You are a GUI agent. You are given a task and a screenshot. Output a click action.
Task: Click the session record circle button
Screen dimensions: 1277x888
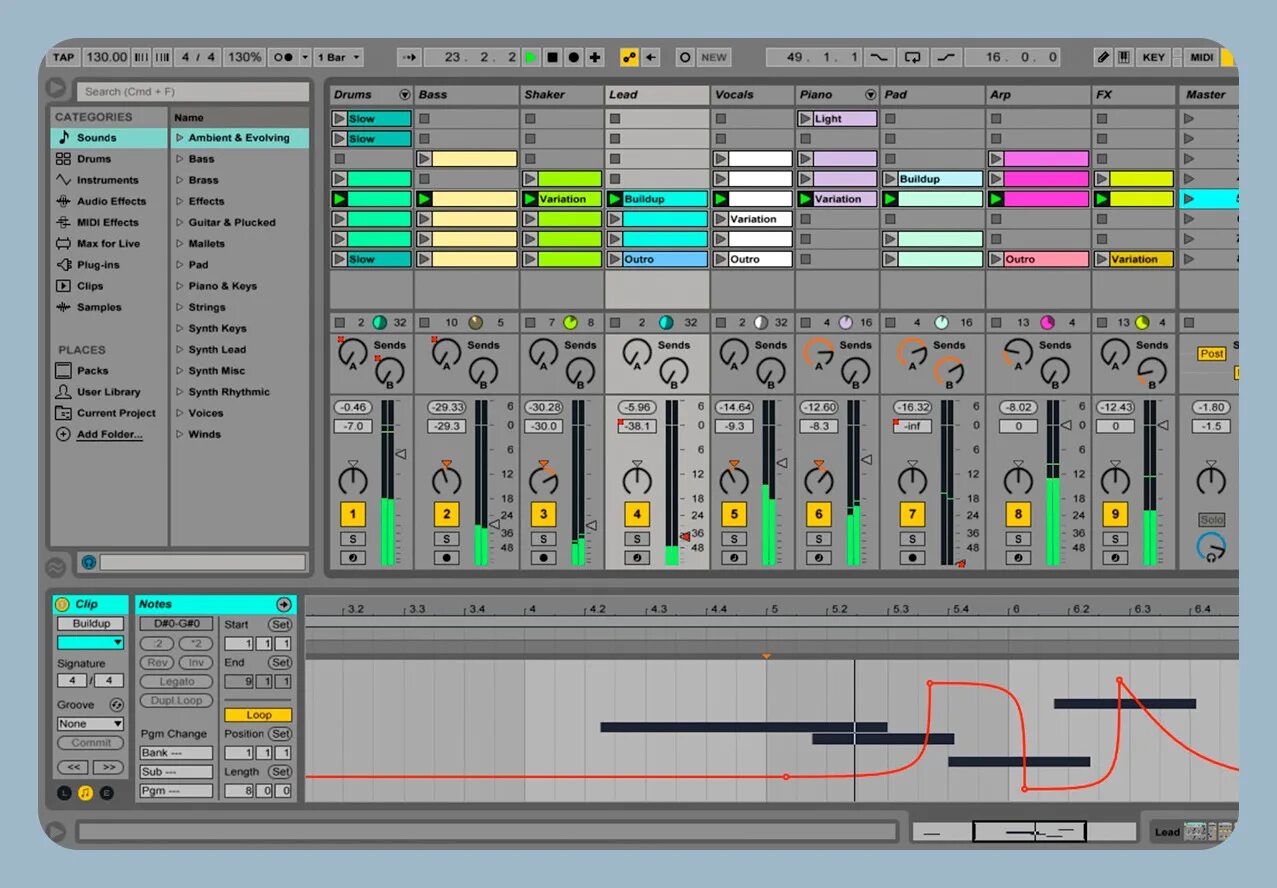point(685,57)
